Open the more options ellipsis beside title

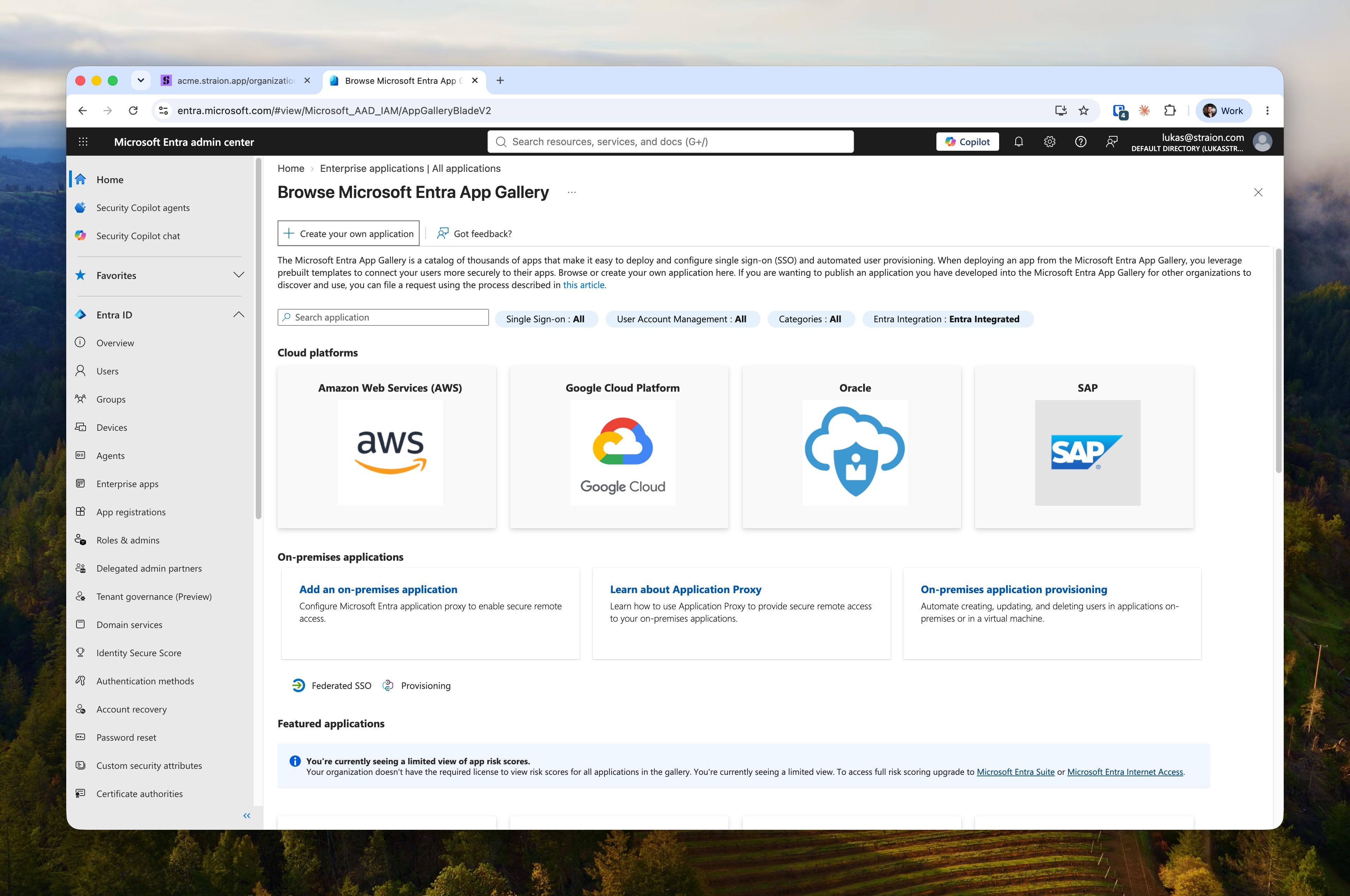[571, 193]
